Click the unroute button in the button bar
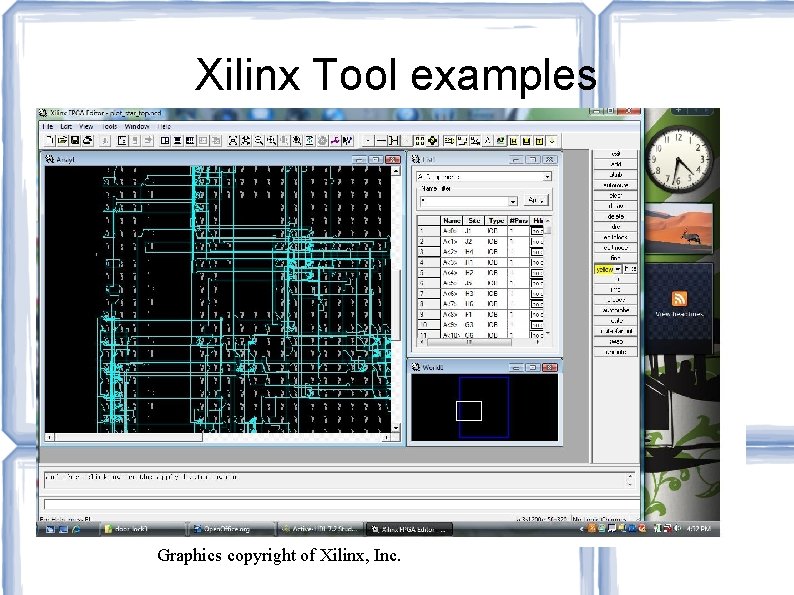The height and width of the screenshot is (595, 794). tap(615, 351)
